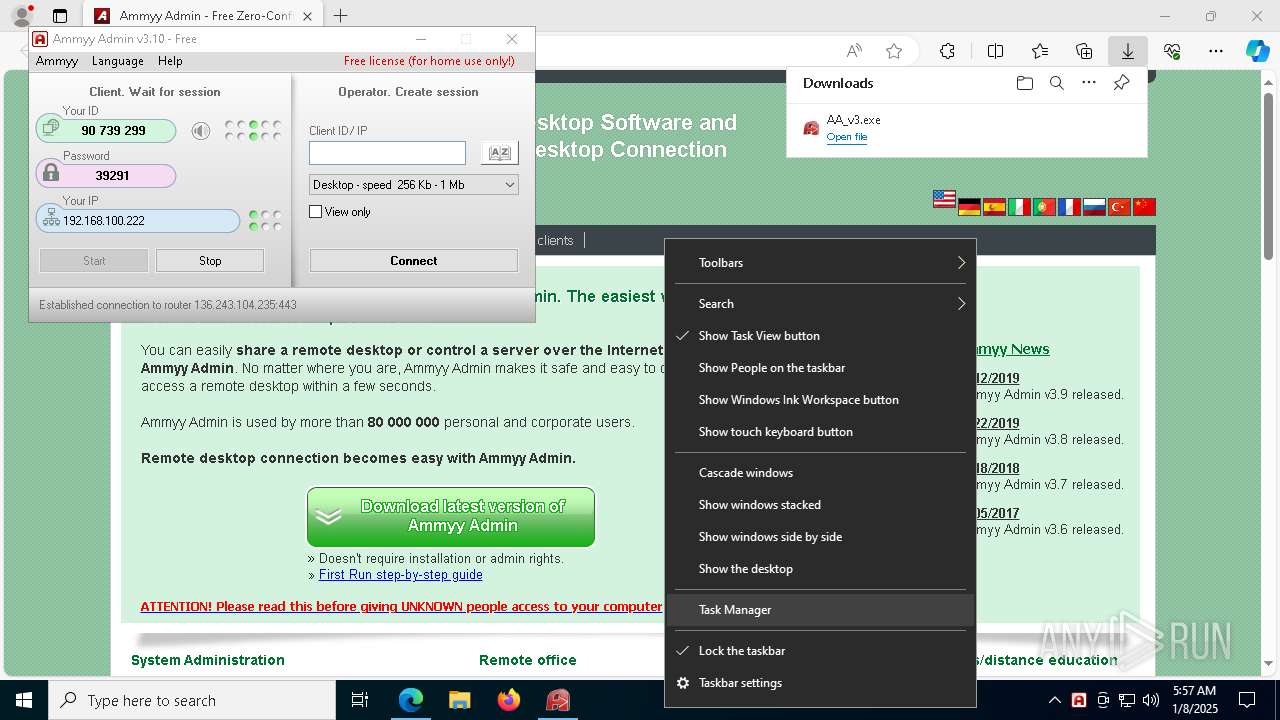This screenshot has width=1280, height=720.
Task: Open Firefox from the taskbar
Action: pyautogui.click(x=509, y=700)
